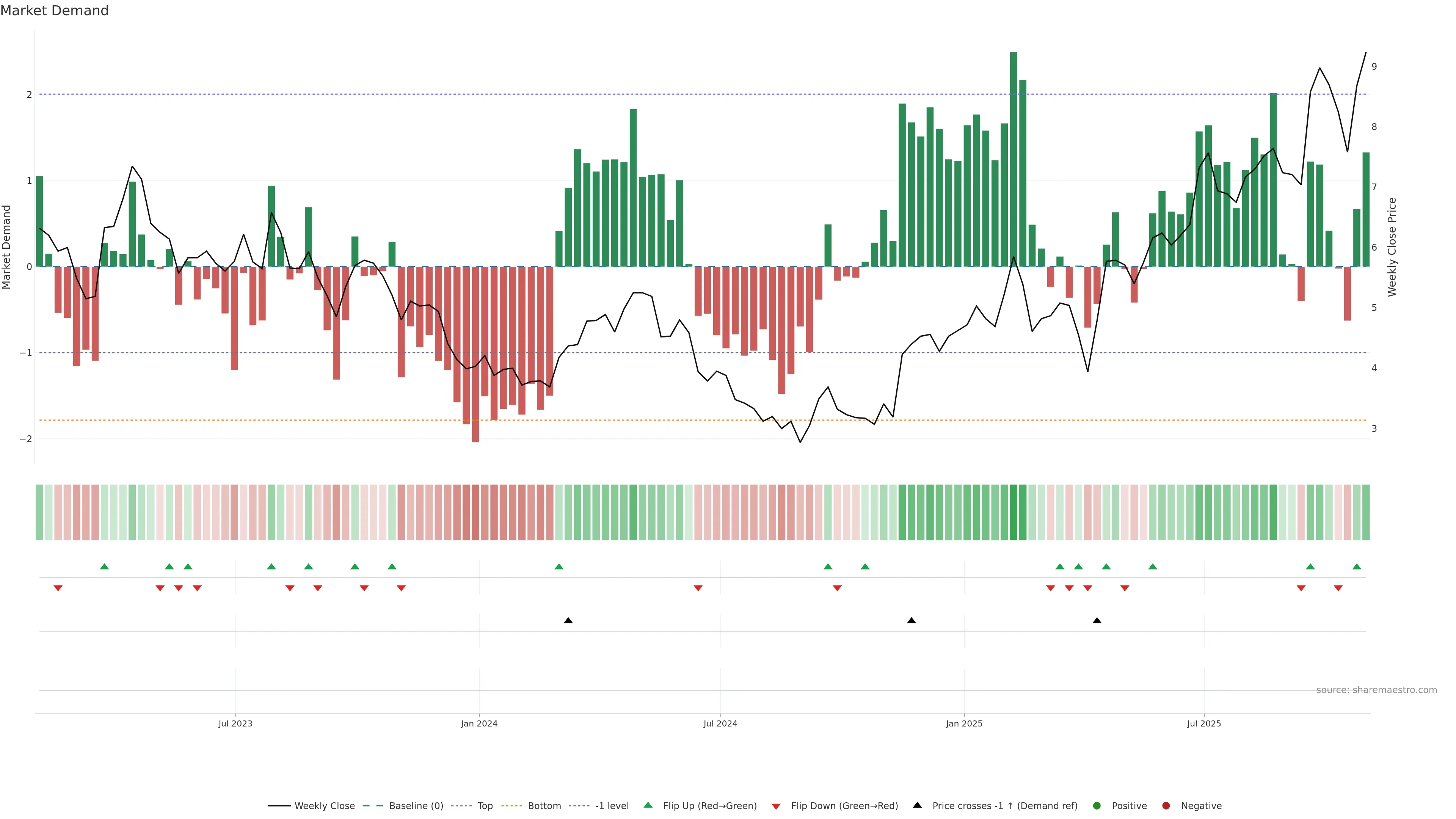Screen dimensions: 1456x819
Task: Click the darkest green heatmap cell
Action: click(x=1014, y=512)
